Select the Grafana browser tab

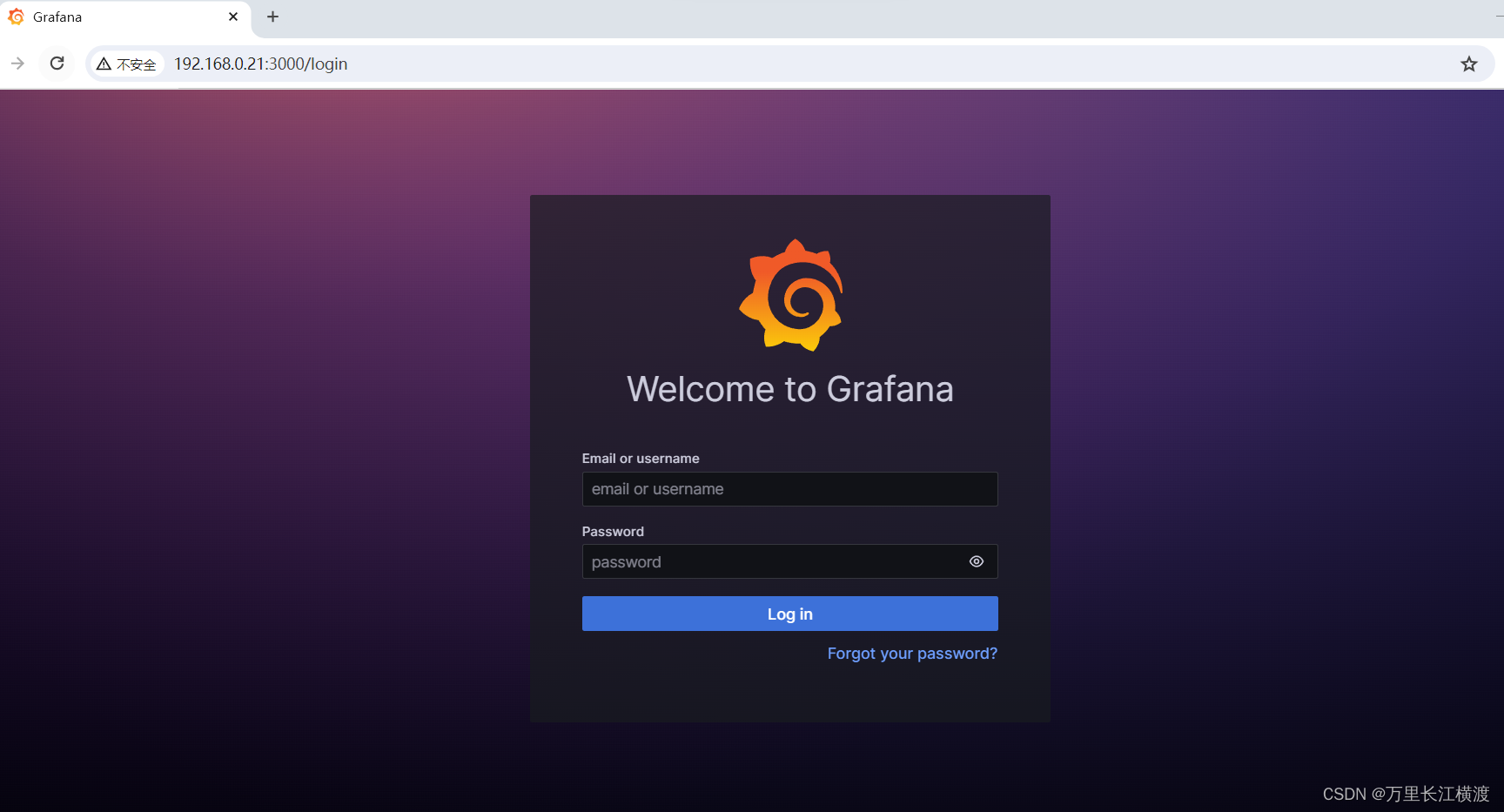tap(125, 17)
